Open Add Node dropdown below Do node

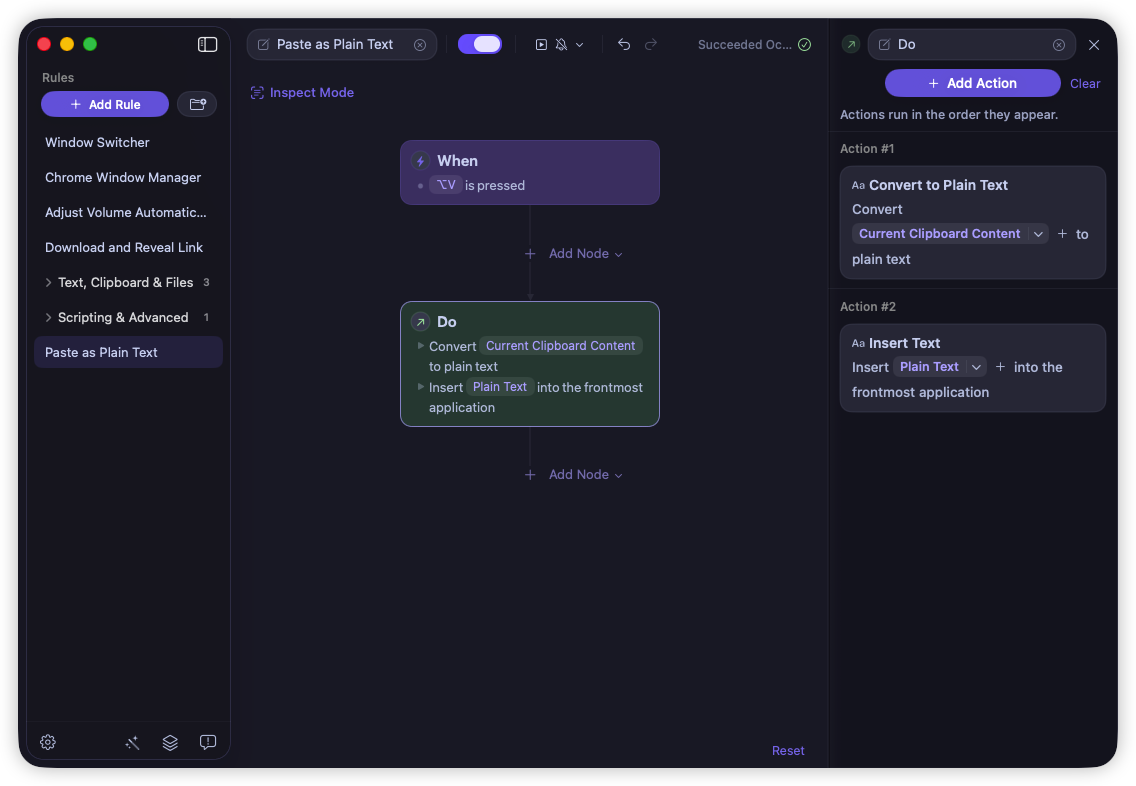click(574, 474)
